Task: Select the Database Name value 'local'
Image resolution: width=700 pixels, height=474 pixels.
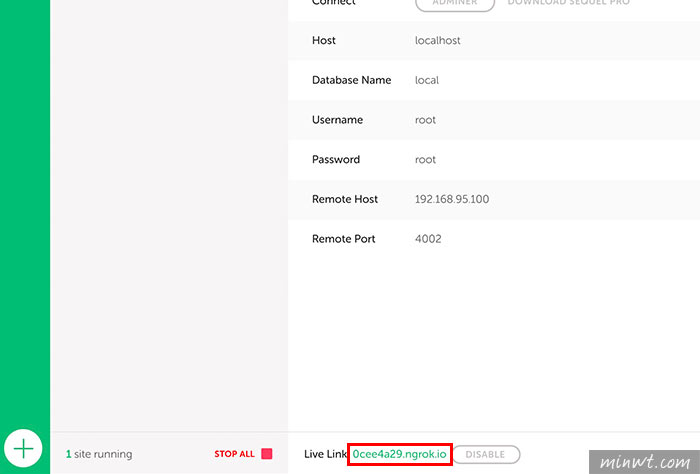Action: click(427, 80)
